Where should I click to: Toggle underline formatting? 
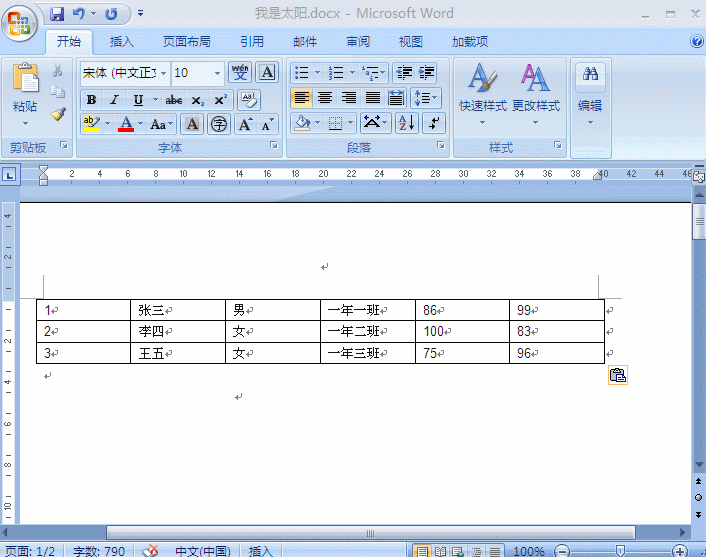tap(138, 100)
